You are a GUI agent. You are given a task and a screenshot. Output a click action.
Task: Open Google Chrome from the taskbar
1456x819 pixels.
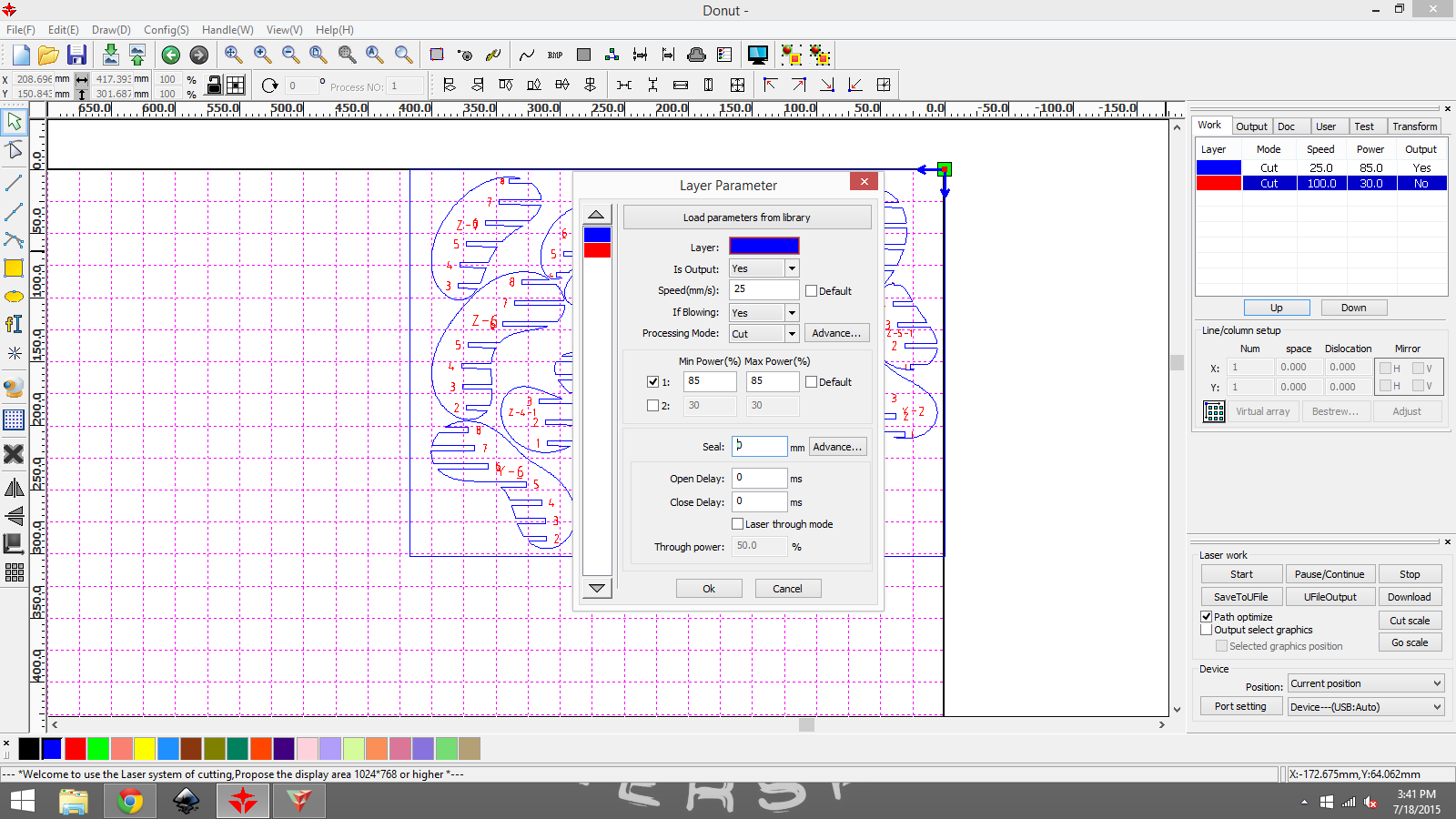pyautogui.click(x=130, y=801)
